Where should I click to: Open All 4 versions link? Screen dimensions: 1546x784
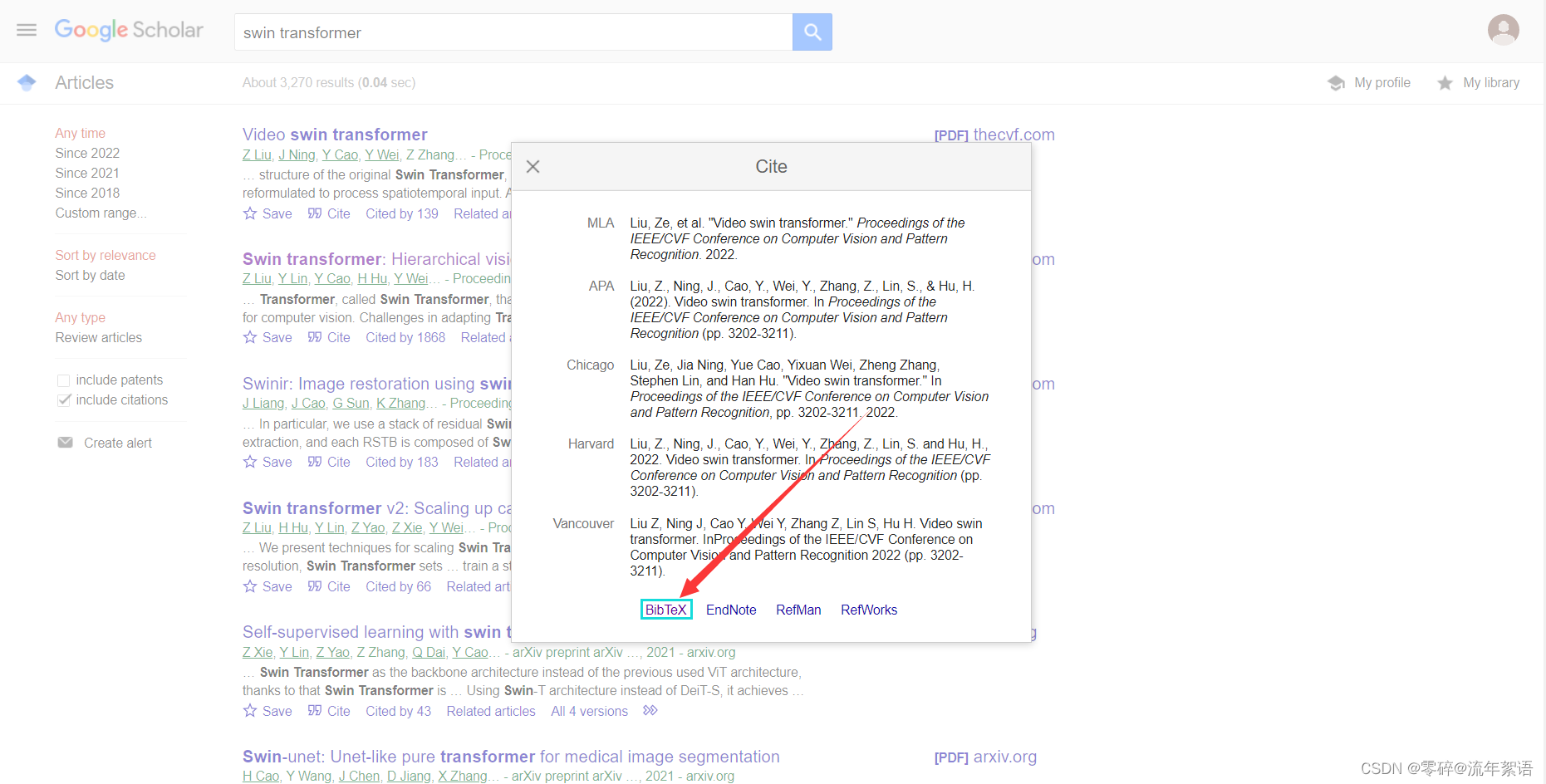[590, 711]
